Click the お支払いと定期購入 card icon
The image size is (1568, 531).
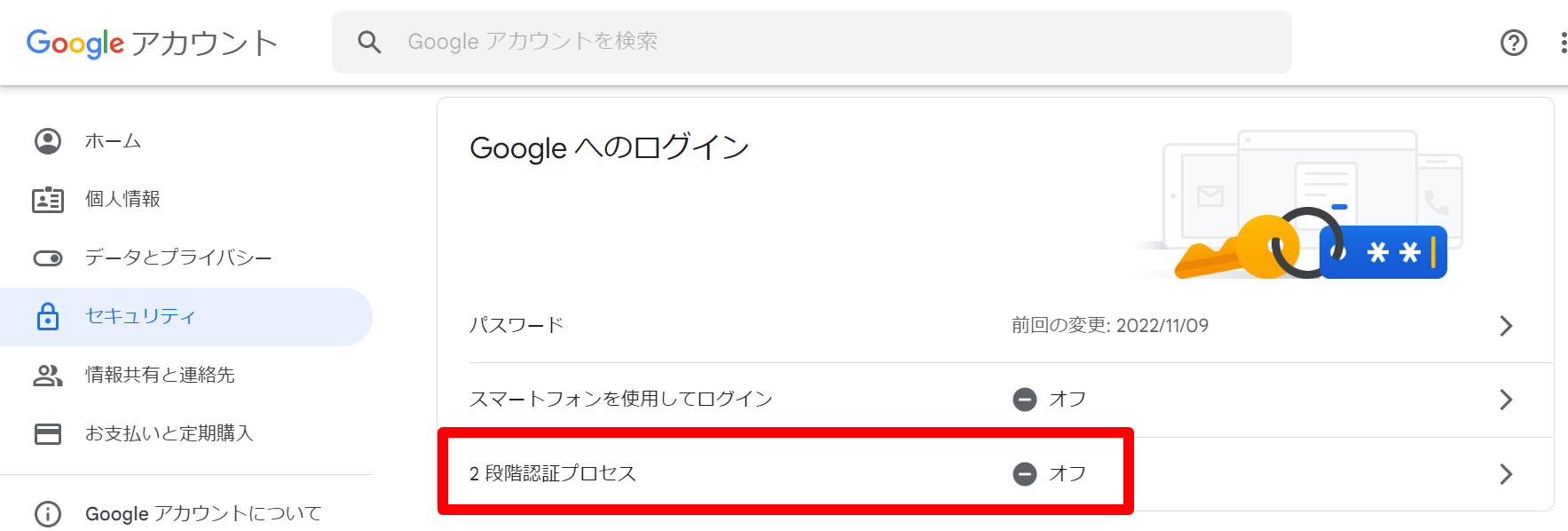click(x=48, y=433)
